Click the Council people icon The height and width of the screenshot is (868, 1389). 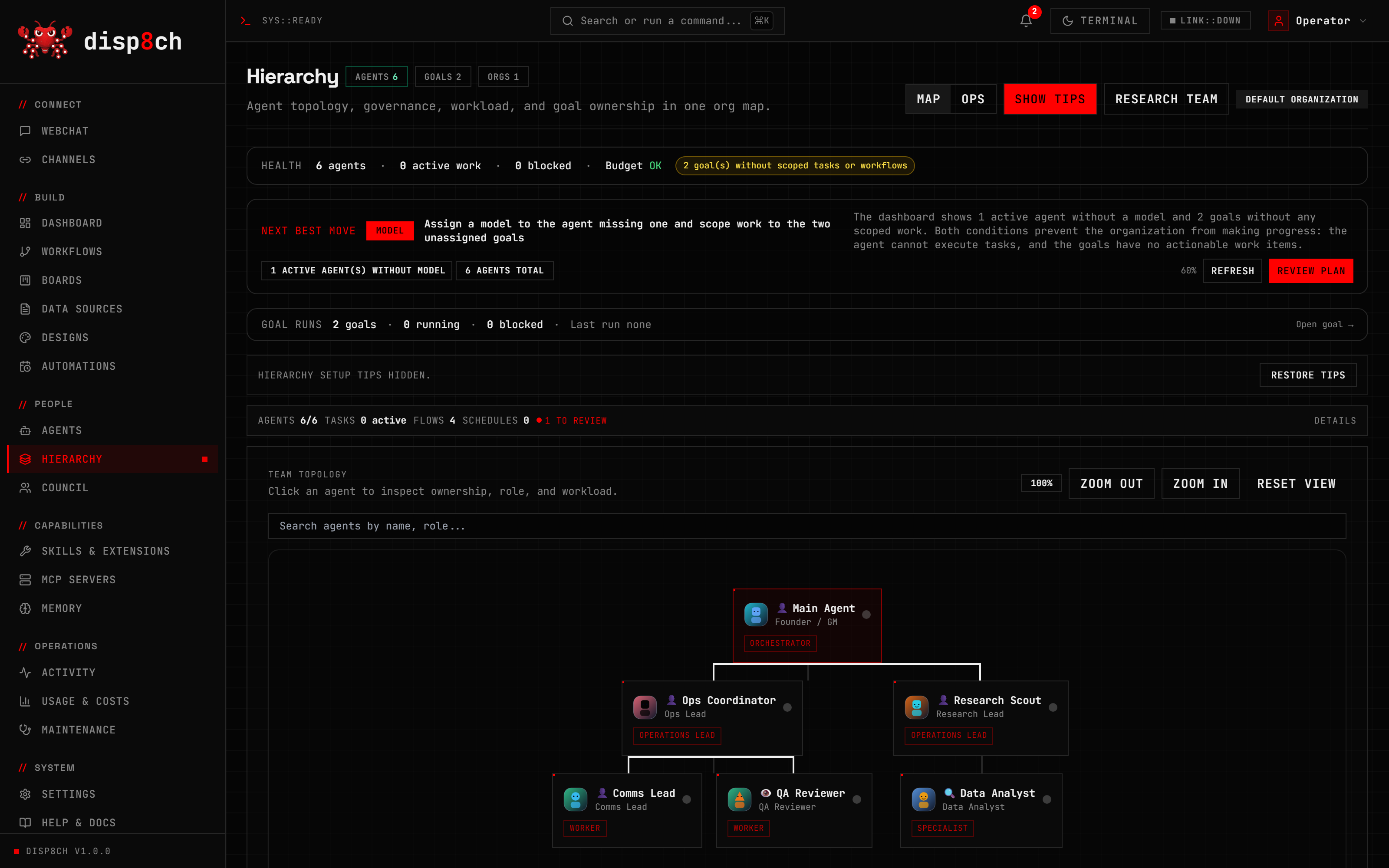tap(25, 488)
